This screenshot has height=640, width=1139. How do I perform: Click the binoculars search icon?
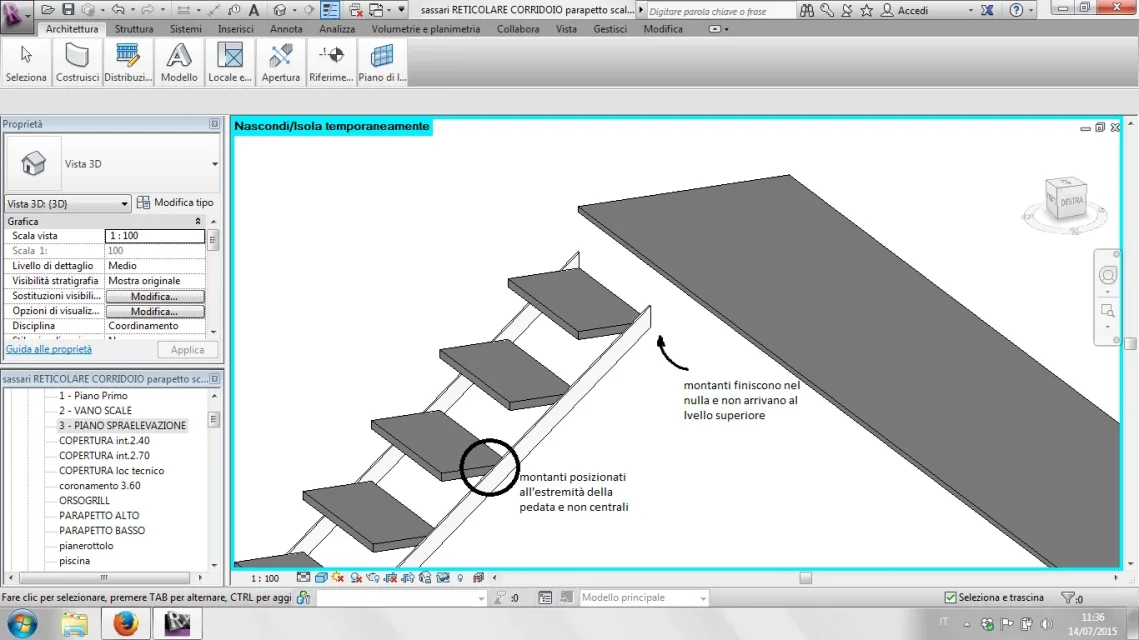807,10
